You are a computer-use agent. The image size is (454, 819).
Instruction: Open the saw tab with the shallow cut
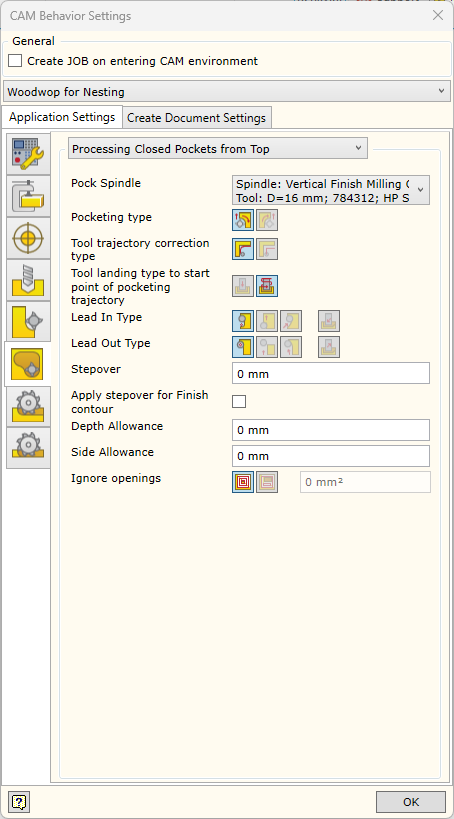pyautogui.click(x=28, y=448)
